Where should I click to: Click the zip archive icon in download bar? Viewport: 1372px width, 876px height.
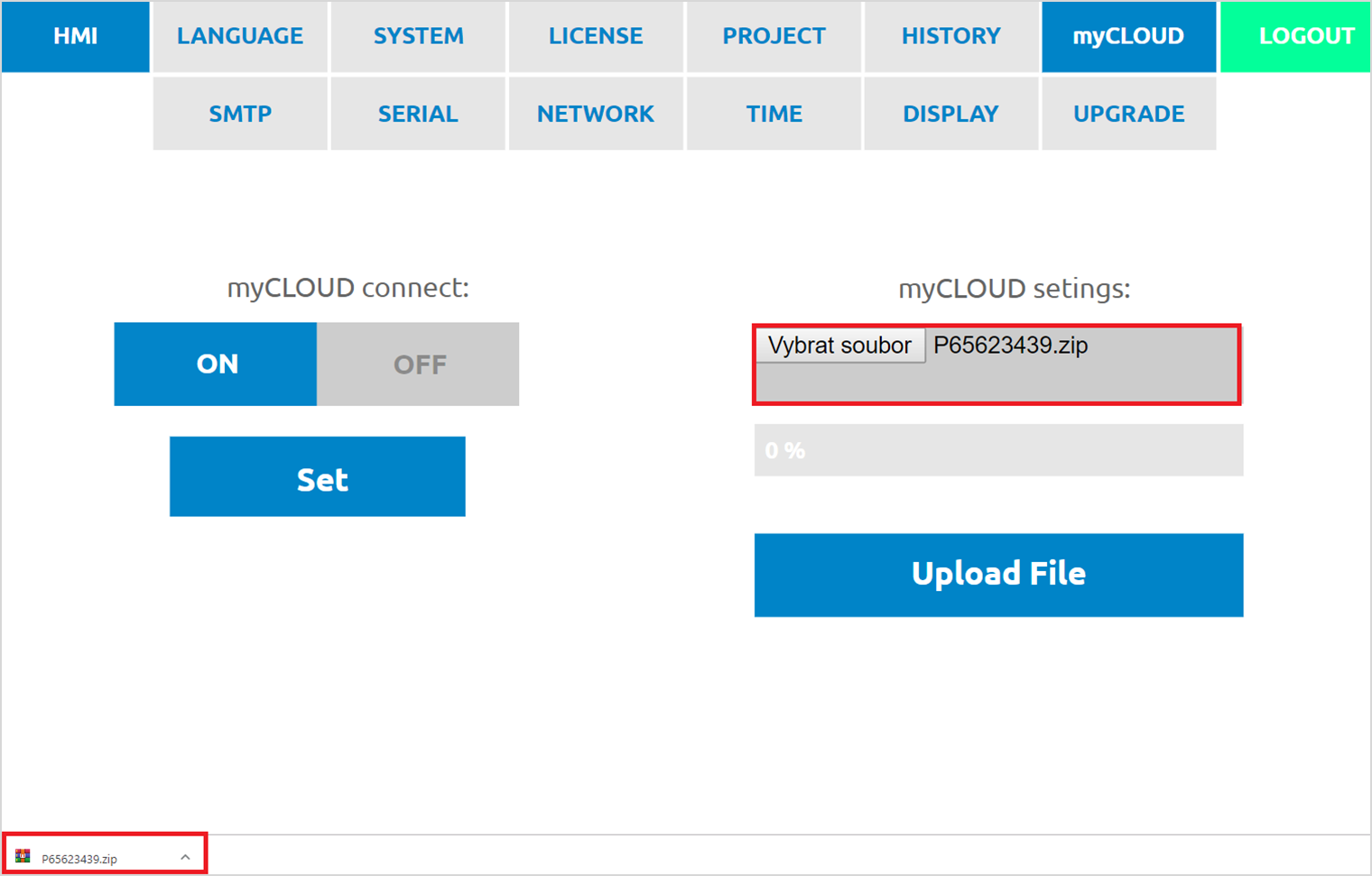coord(23,857)
